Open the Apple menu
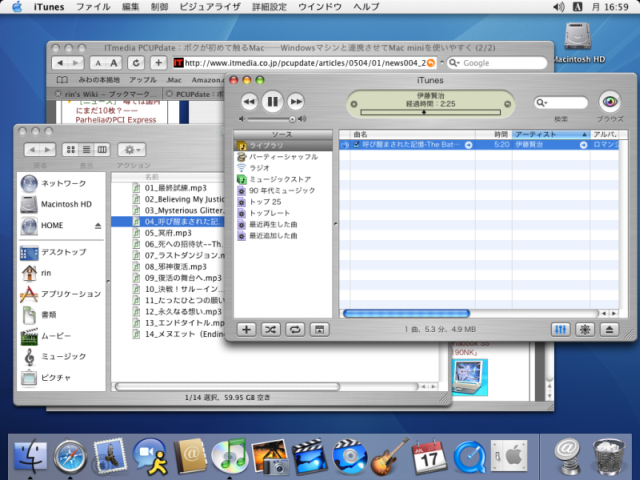 point(17,7)
